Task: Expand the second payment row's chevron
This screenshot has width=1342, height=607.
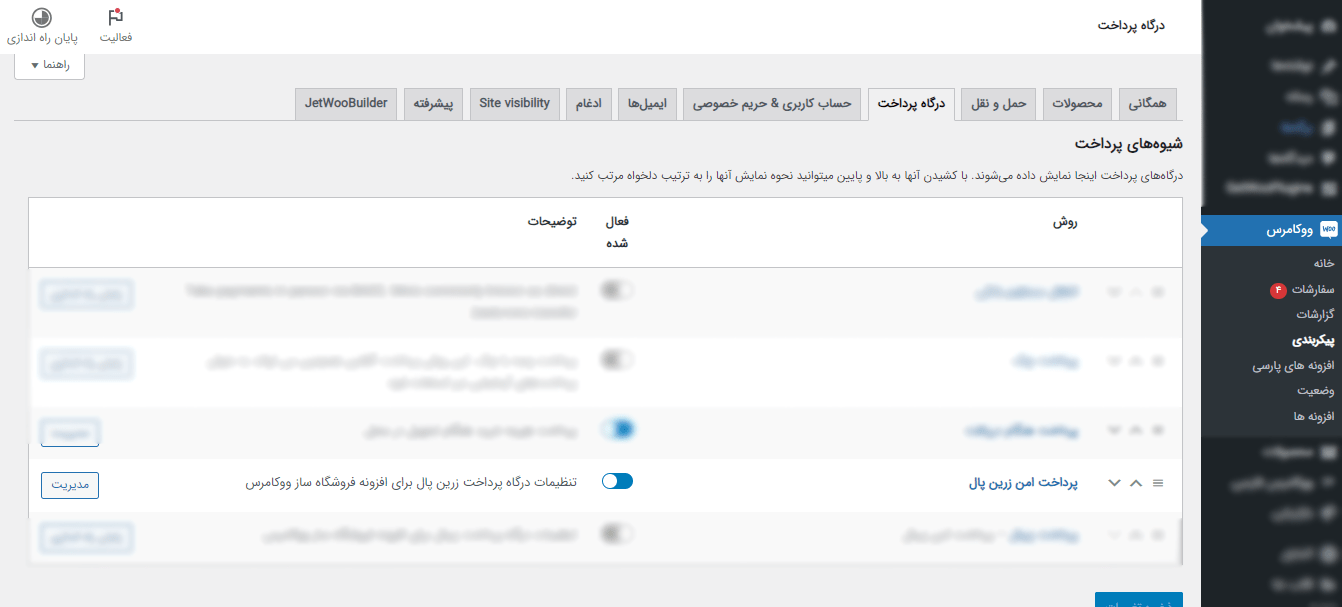Action: (1114, 361)
